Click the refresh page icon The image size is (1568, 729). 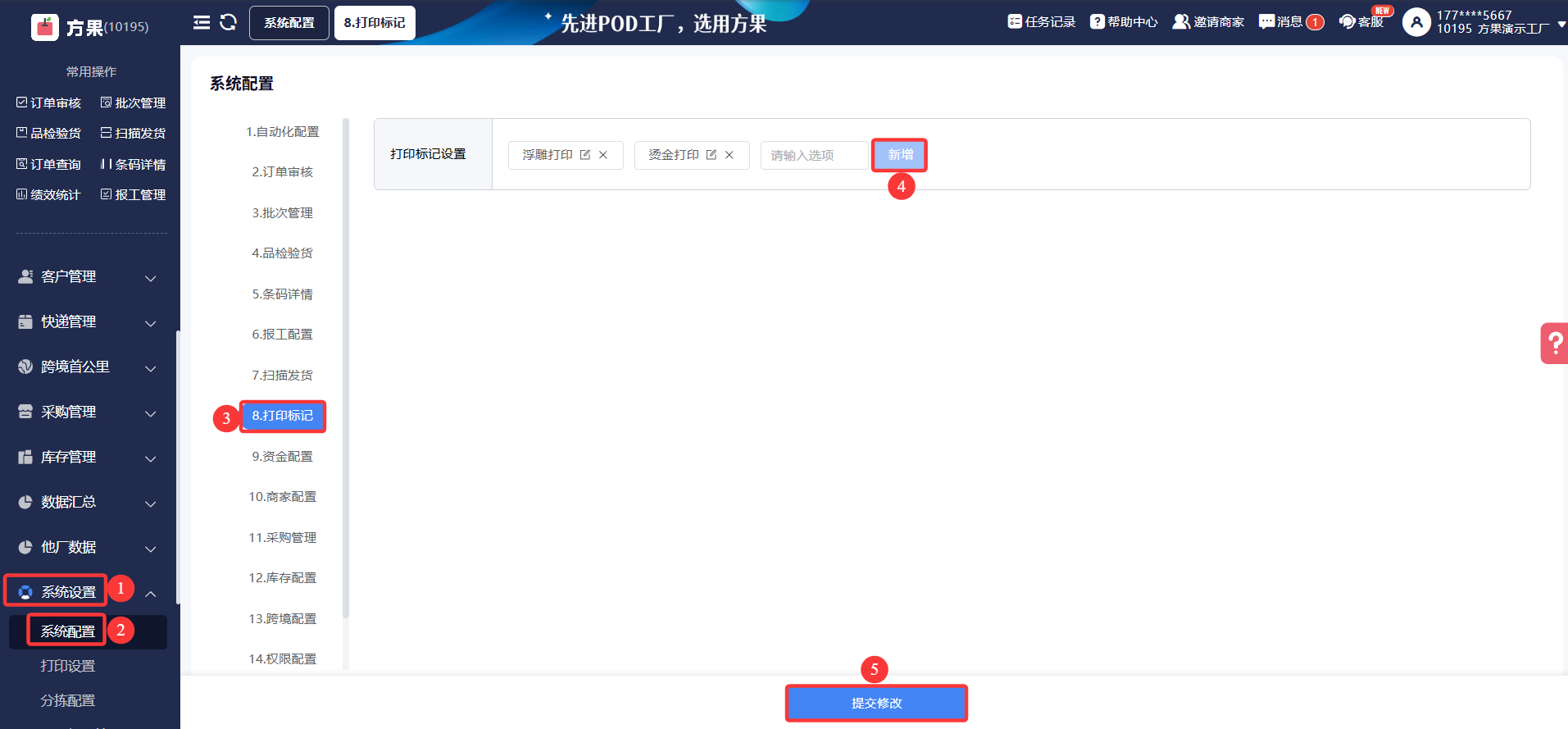click(229, 22)
